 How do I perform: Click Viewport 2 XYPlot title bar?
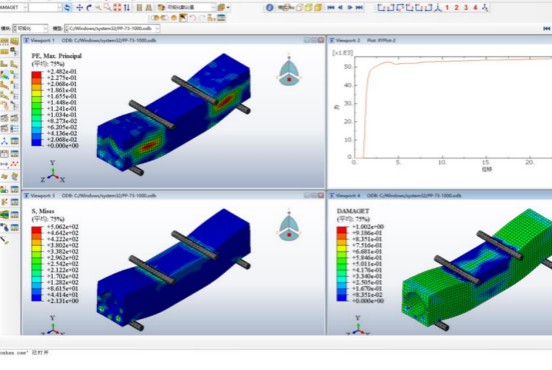pyautogui.click(x=440, y=40)
